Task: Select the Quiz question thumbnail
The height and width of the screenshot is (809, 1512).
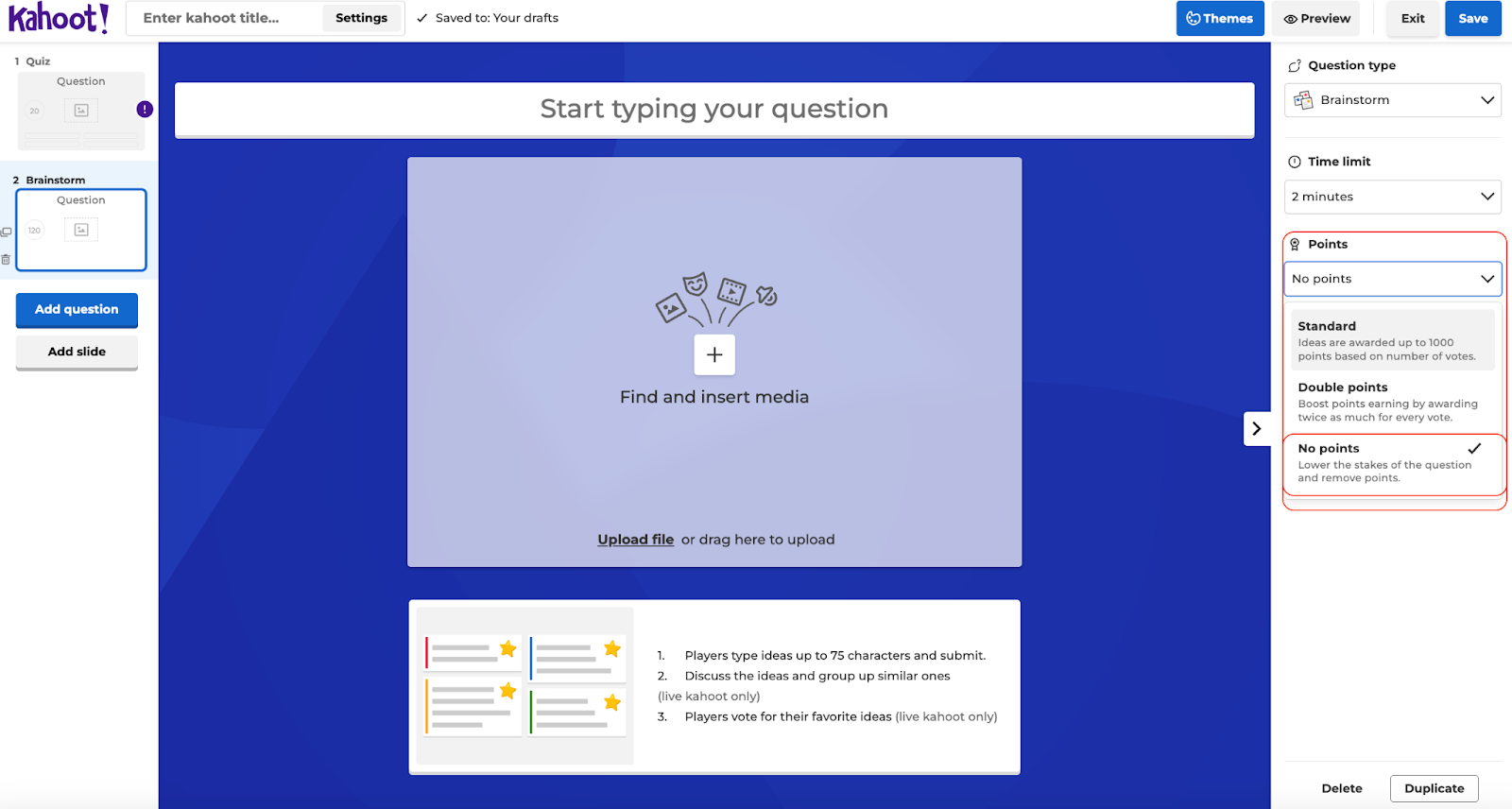Action: tap(81, 112)
